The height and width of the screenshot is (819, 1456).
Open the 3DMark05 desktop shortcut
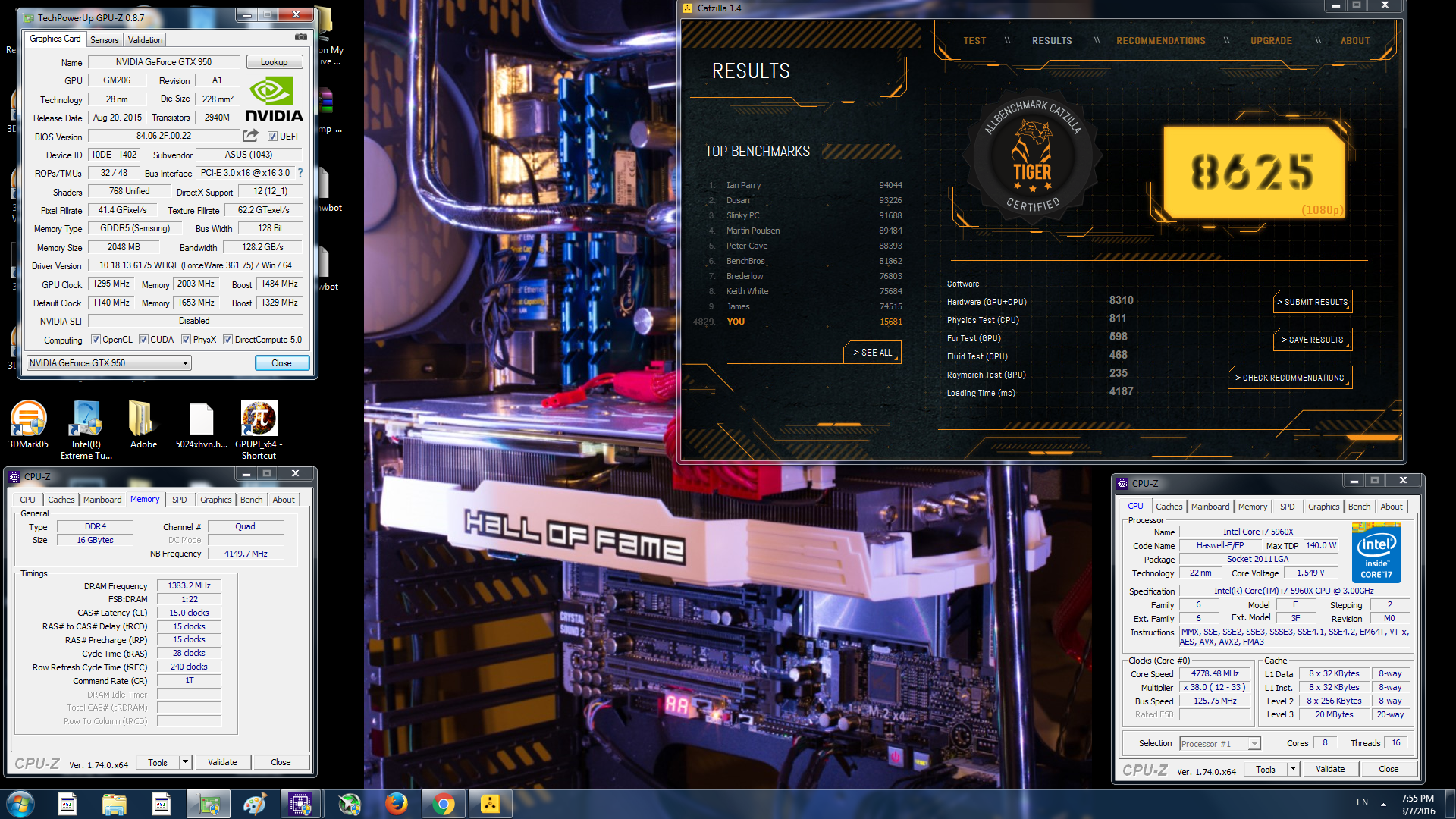click(x=28, y=425)
